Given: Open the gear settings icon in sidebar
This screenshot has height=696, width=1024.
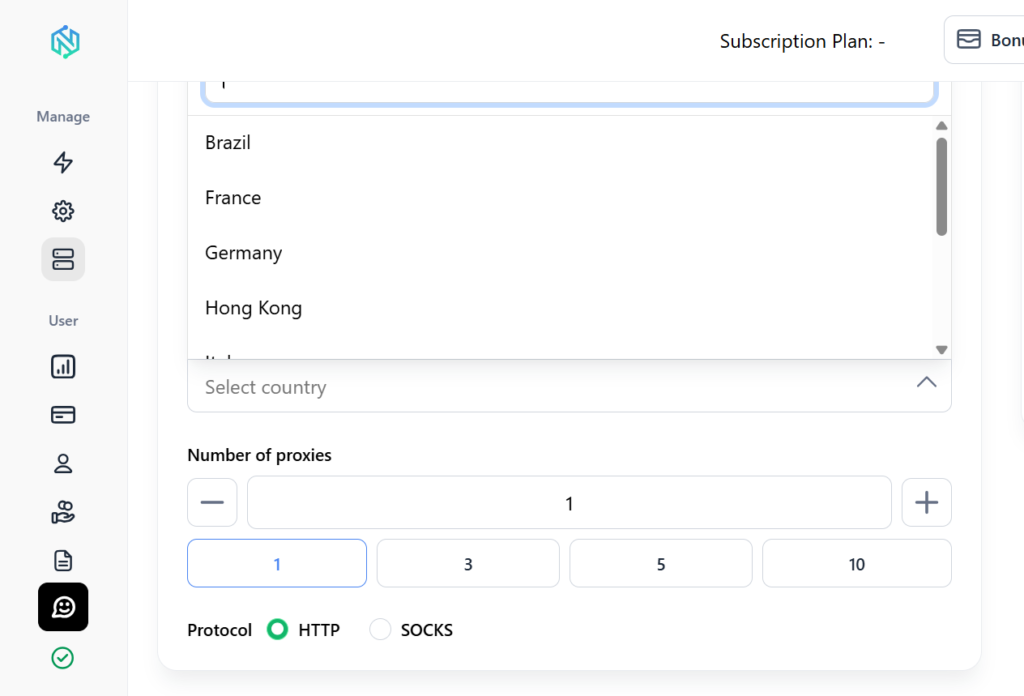Looking at the screenshot, I should [x=63, y=211].
